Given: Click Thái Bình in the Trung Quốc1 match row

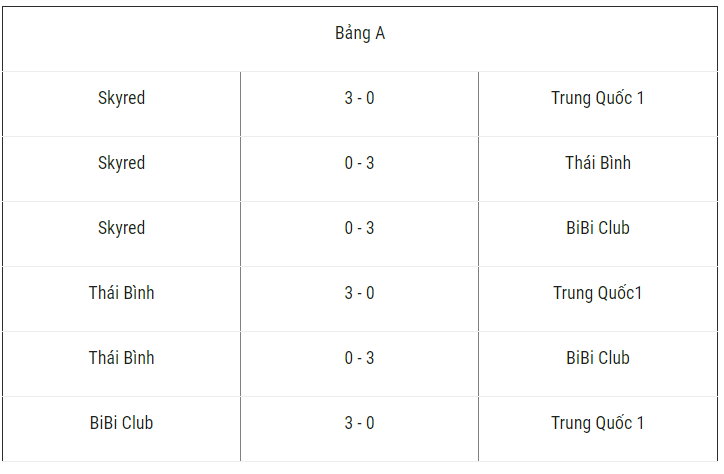Looking at the screenshot, I should [121, 293].
